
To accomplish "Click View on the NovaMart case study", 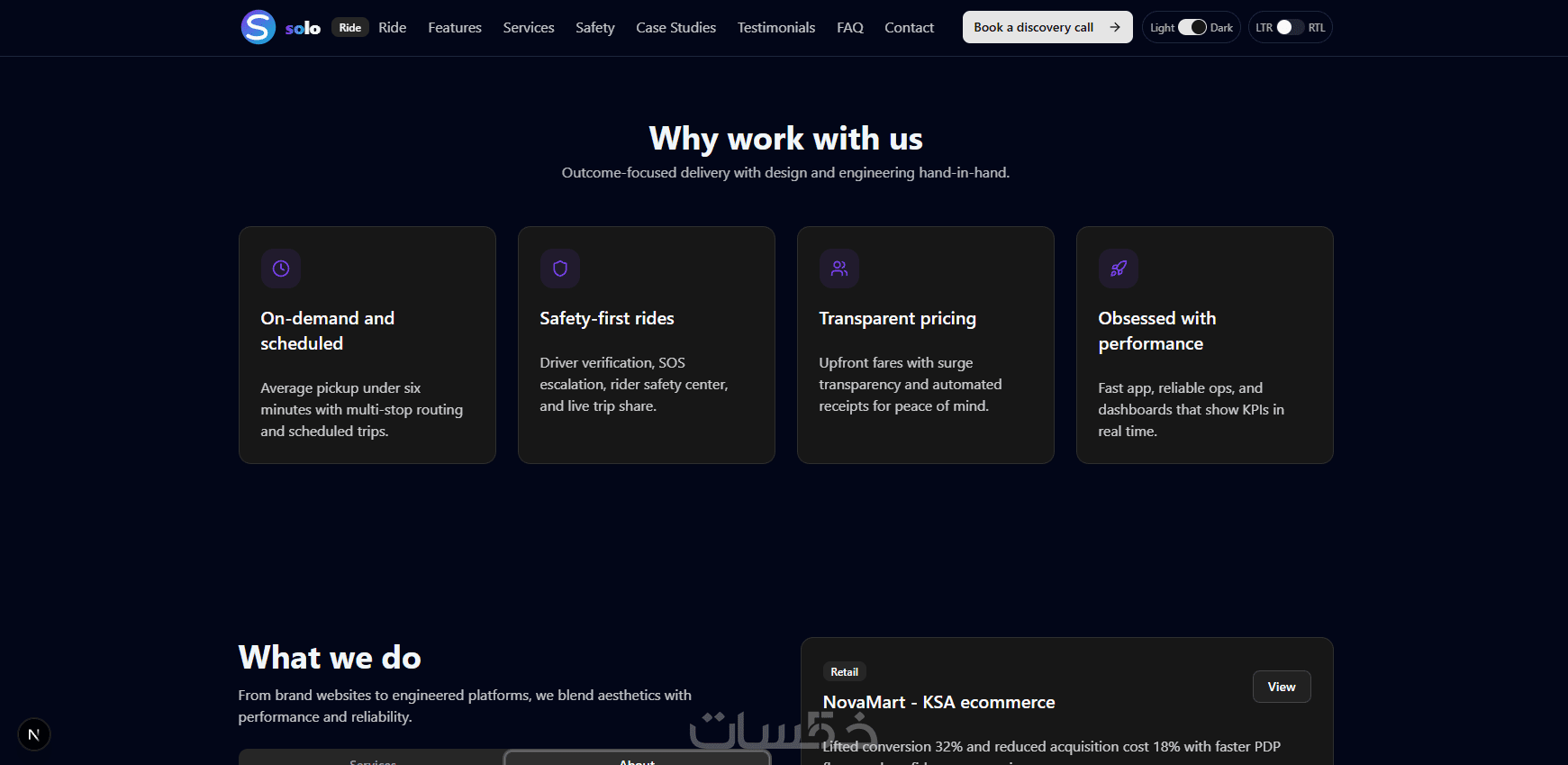I will click(1282, 687).
